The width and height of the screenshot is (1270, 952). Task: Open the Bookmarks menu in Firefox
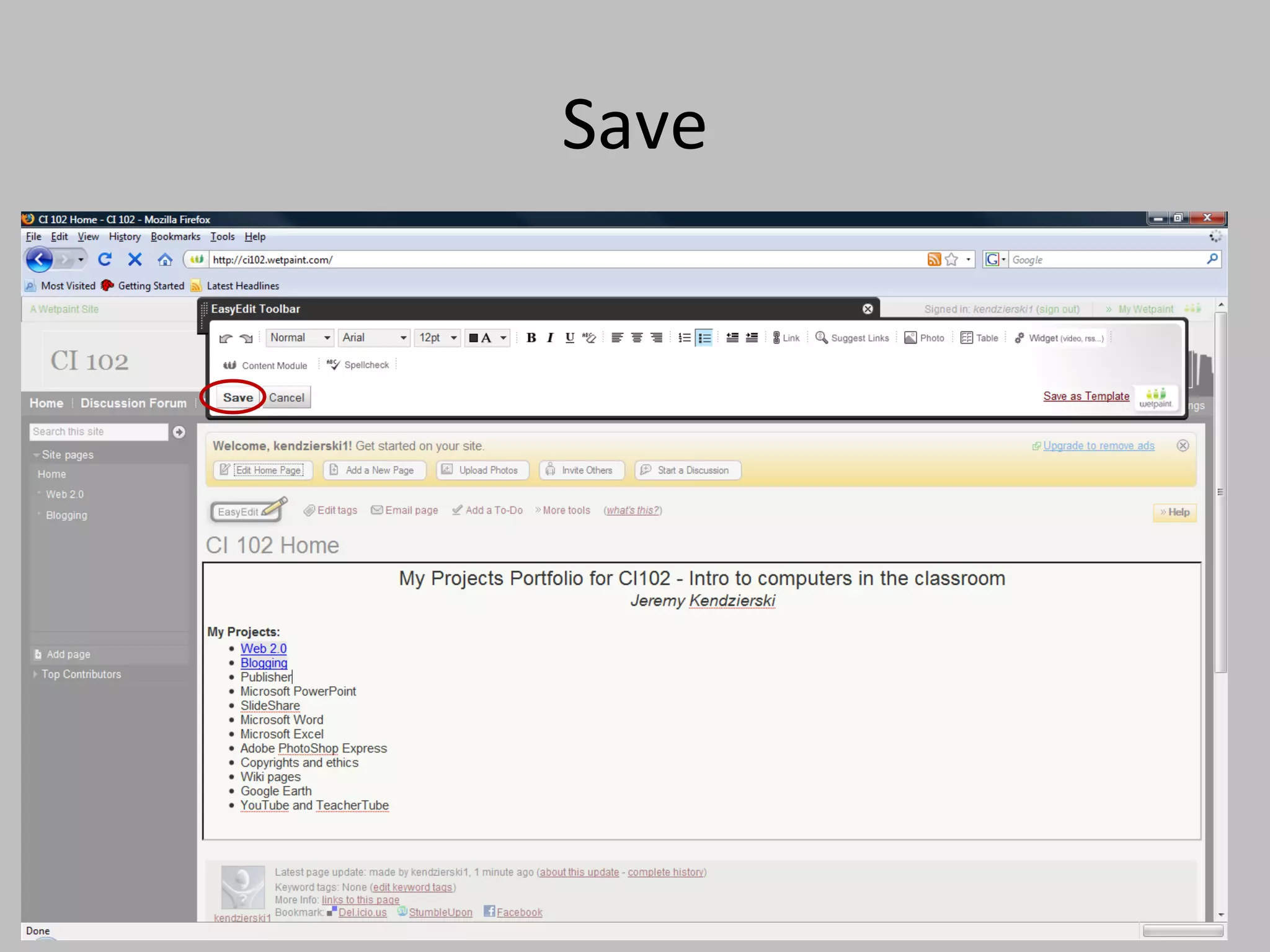(x=175, y=237)
